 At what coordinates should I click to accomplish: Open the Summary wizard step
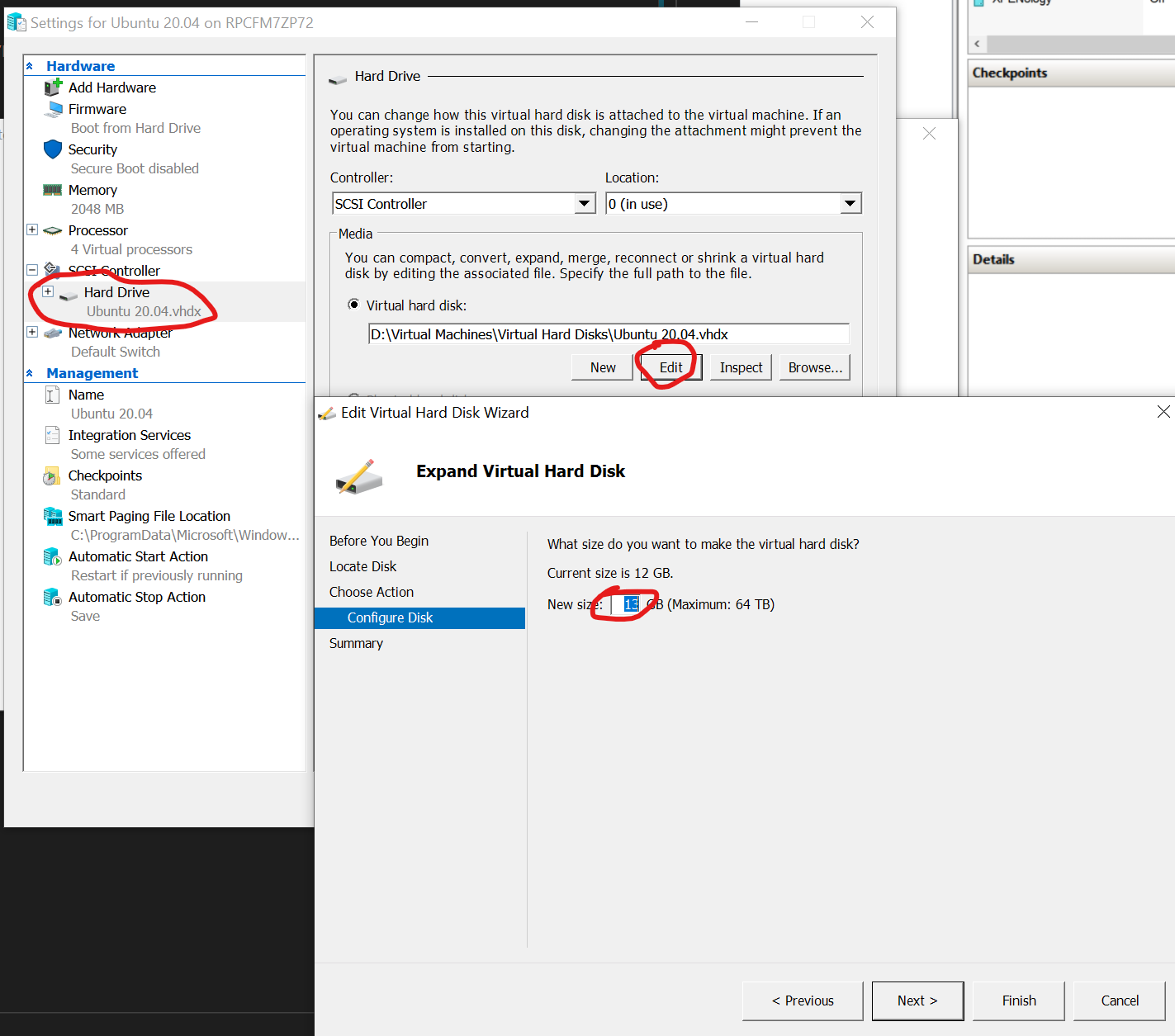point(356,643)
